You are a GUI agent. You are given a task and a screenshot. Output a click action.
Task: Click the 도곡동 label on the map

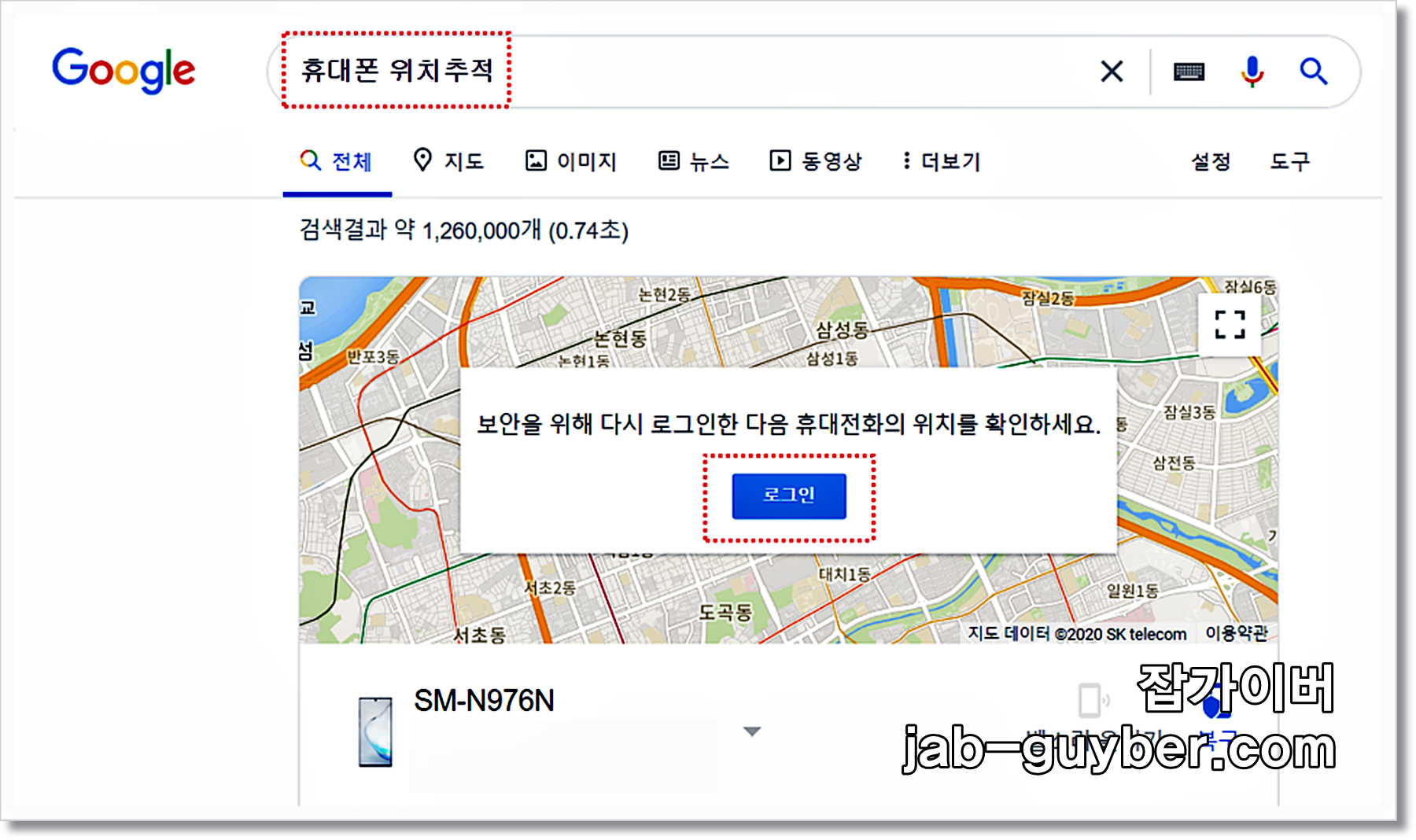[725, 612]
